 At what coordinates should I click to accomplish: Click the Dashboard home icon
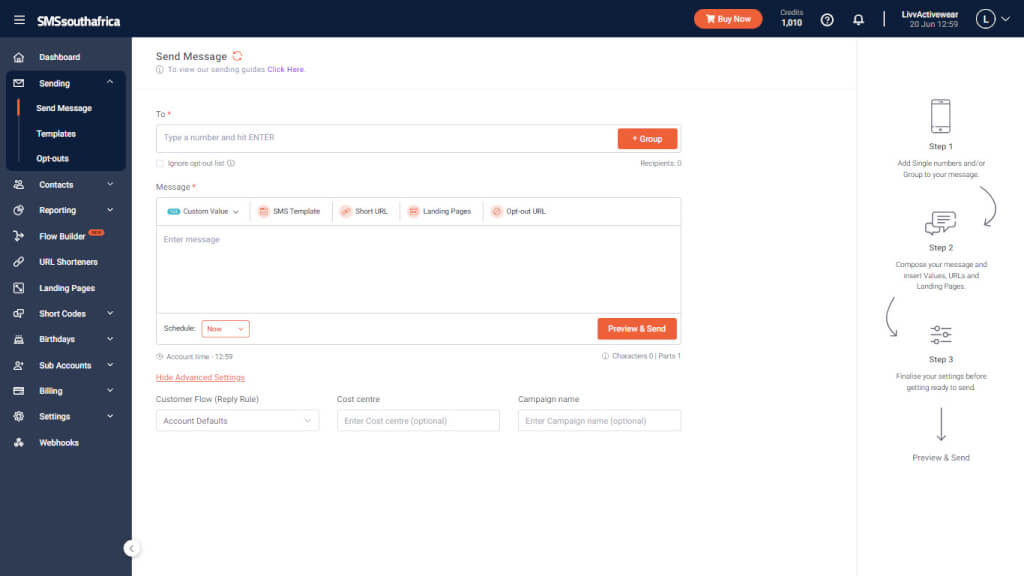[18, 57]
